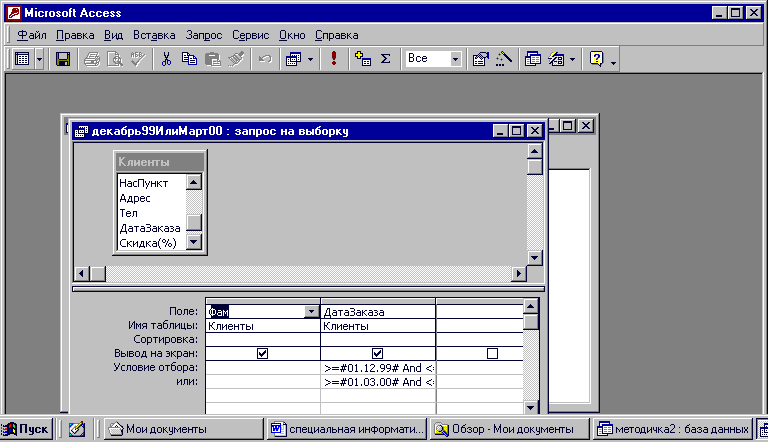Click or-row cell '>=#01.03.00# And'
768x442 pixels.
378,382
